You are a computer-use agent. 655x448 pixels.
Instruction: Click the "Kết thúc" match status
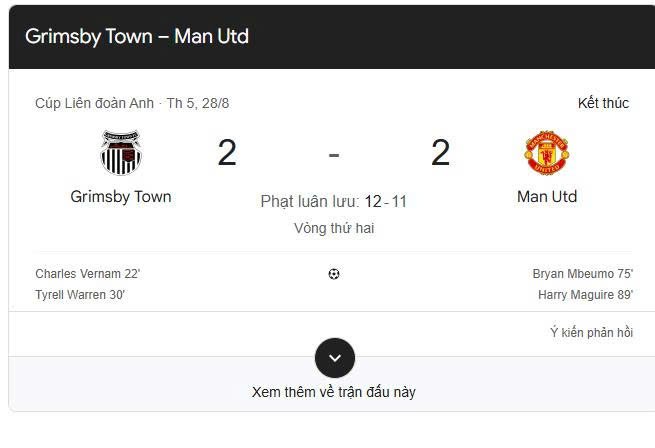pyautogui.click(x=603, y=103)
